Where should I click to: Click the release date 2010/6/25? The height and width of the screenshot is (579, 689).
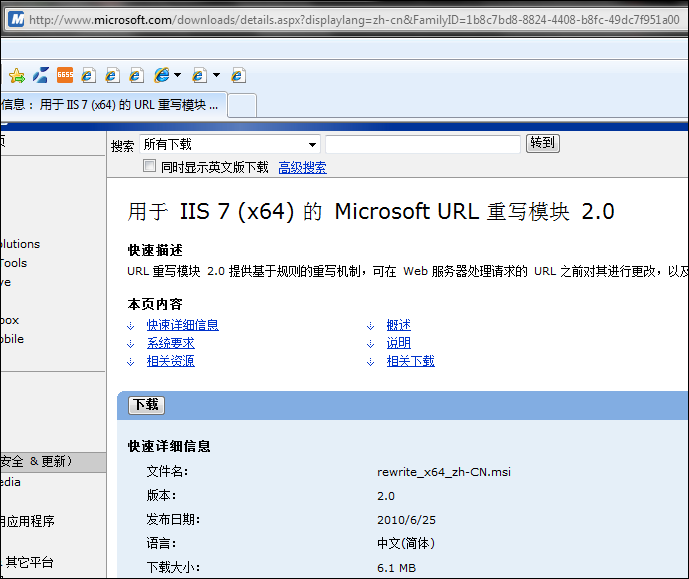406,520
